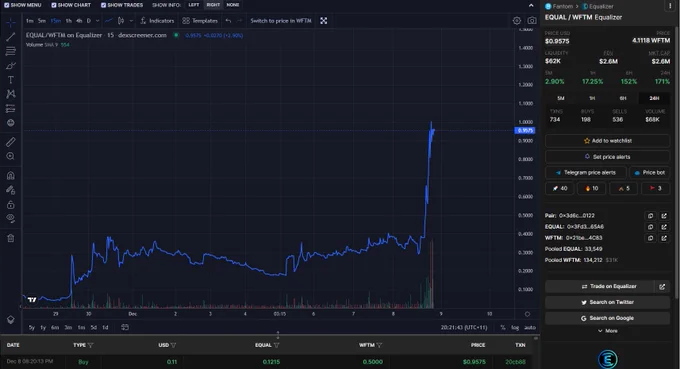This screenshot has height=369, width=680.
Task: Lock all drawing tools
Action: (10, 204)
